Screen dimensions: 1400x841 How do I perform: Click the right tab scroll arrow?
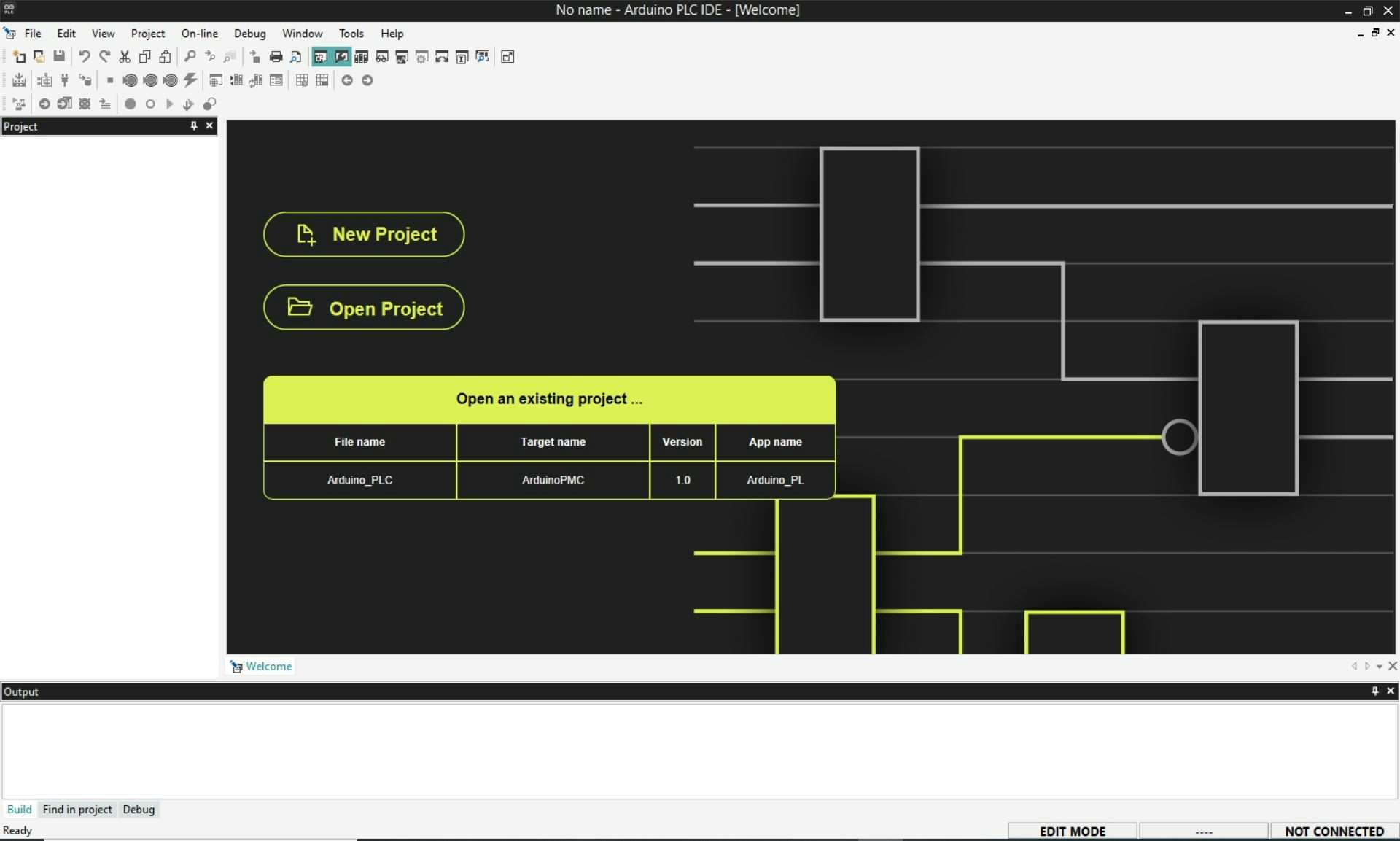coord(1367,666)
